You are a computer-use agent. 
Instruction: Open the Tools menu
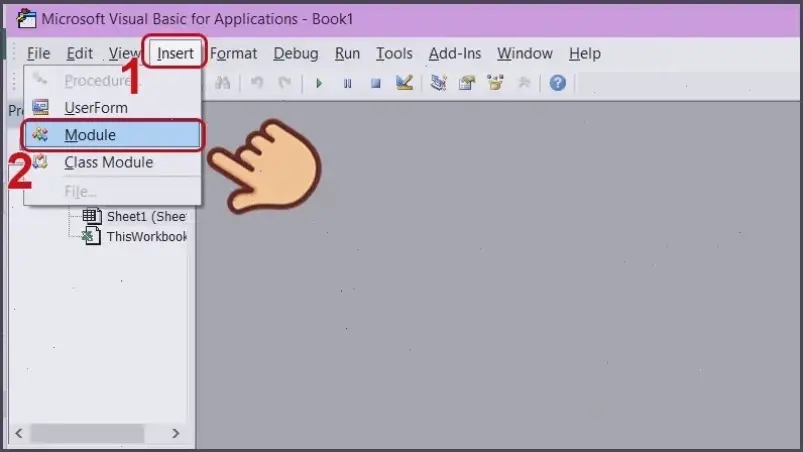pos(394,53)
